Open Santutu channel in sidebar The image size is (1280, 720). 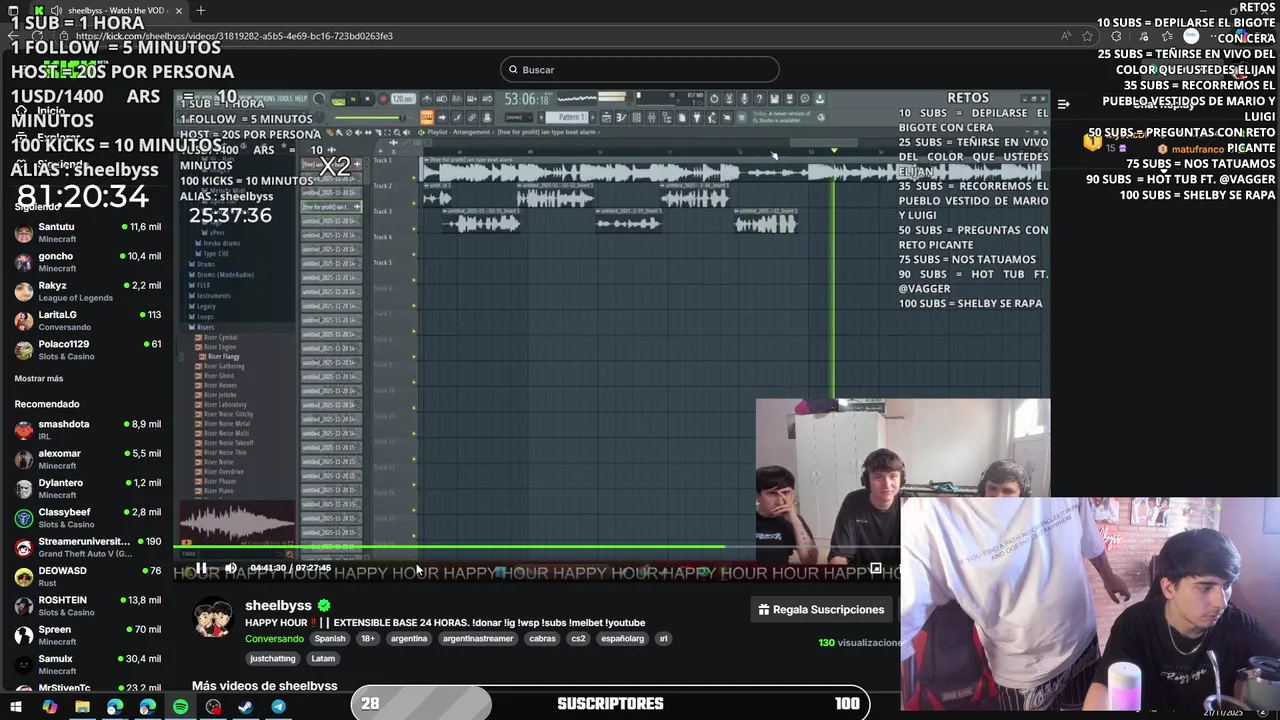click(x=88, y=233)
